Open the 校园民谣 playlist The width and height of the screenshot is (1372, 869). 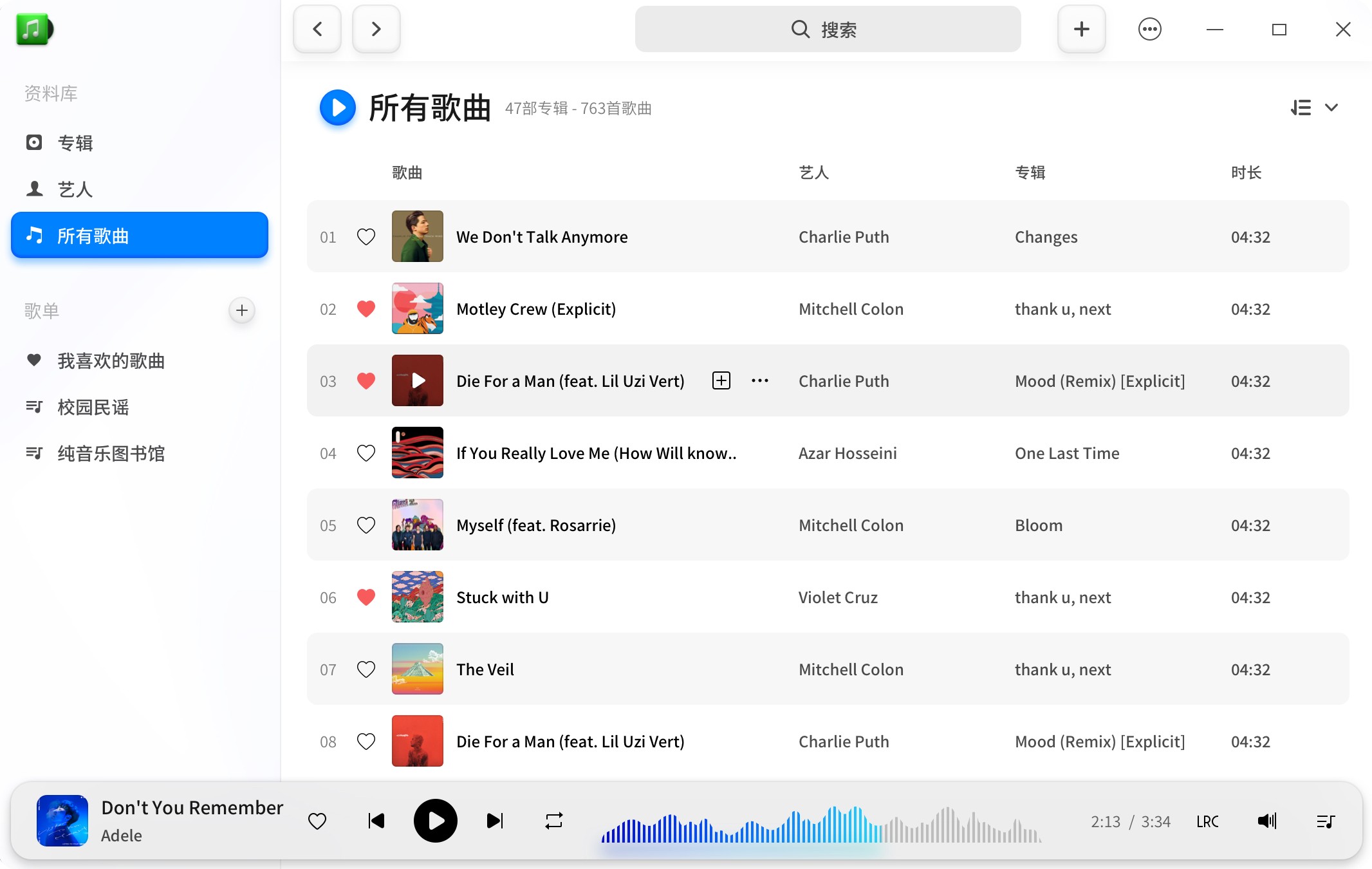[93, 407]
